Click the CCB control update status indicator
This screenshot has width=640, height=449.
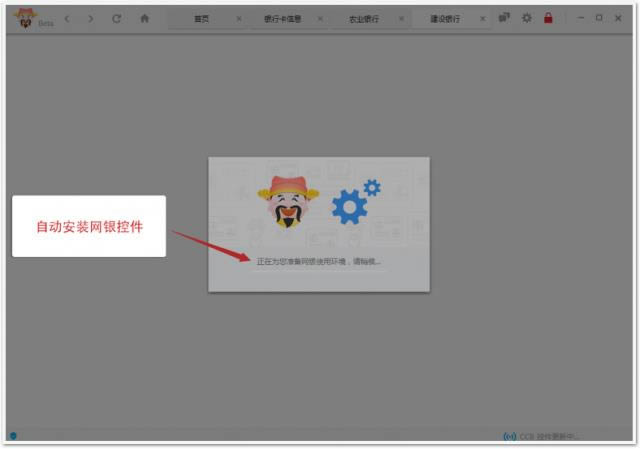pos(540,437)
